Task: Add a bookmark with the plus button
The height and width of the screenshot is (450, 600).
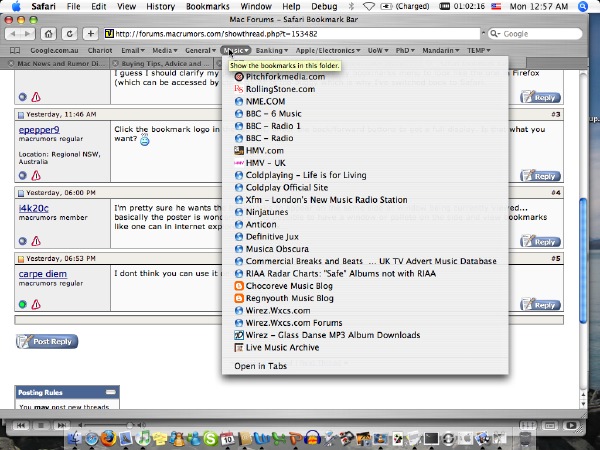Action: [x=91, y=34]
